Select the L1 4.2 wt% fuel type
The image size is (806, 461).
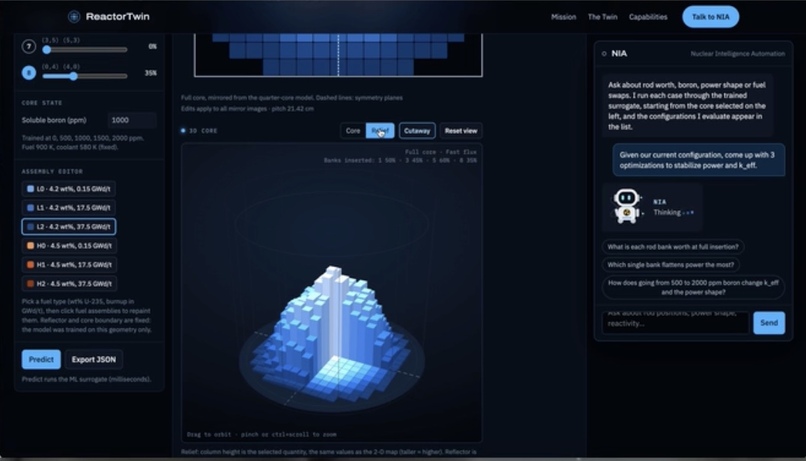tap(68, 208)
